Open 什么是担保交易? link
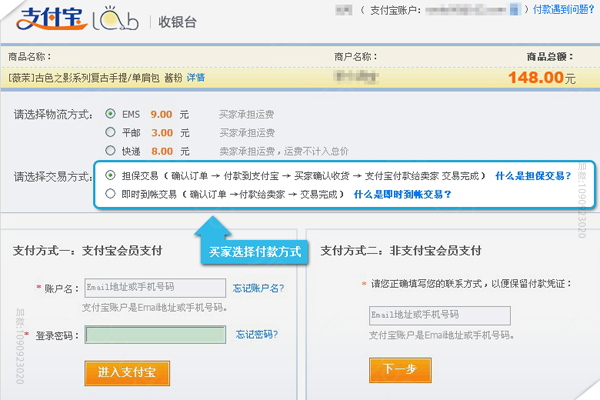 point(533,176)
